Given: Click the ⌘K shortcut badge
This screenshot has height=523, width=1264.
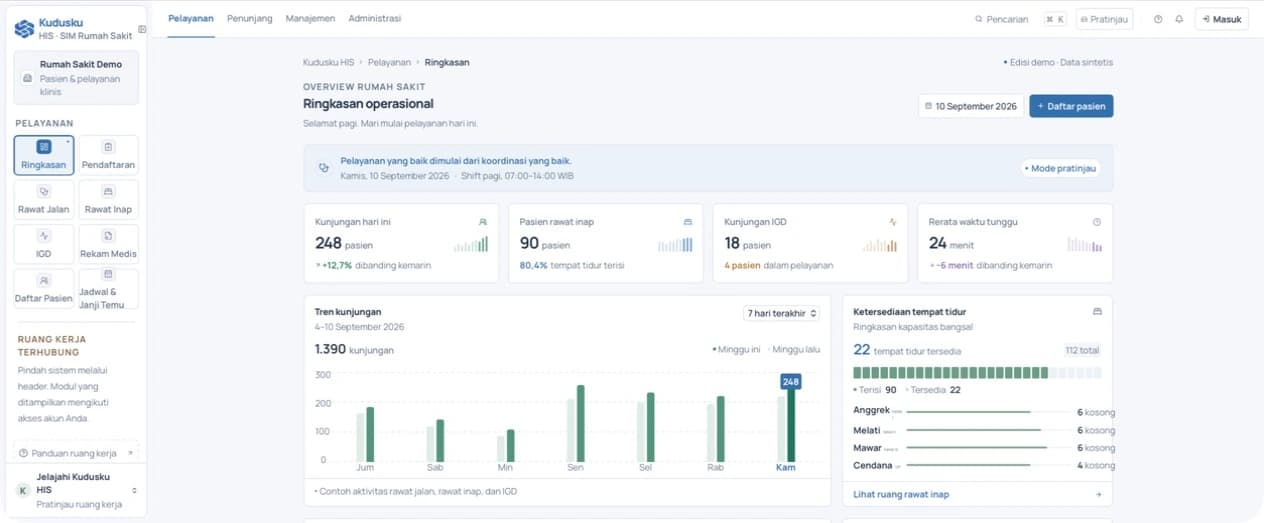Looking at the screenshot, I should pos(1055,19).
